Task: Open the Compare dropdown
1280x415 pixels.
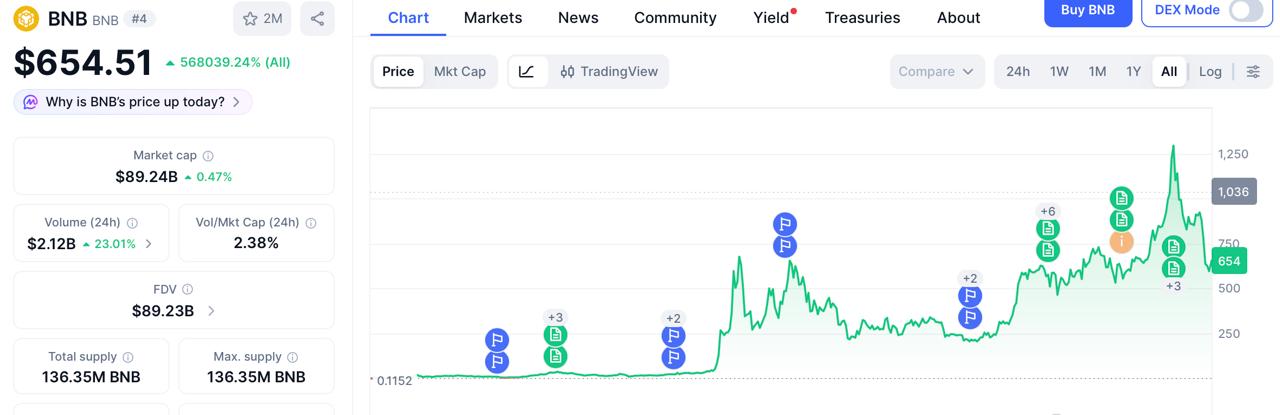Action: (x=935, y=71)
